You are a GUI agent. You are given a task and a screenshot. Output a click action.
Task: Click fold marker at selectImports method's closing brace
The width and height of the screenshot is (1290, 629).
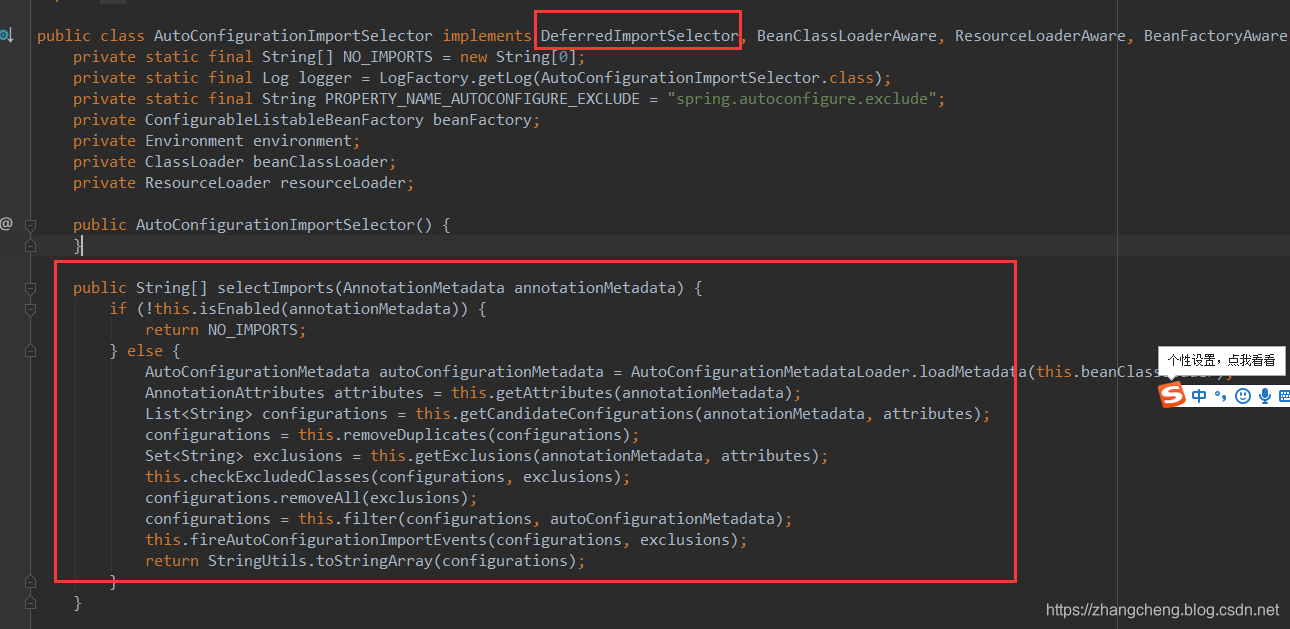(x=30, y=603)
